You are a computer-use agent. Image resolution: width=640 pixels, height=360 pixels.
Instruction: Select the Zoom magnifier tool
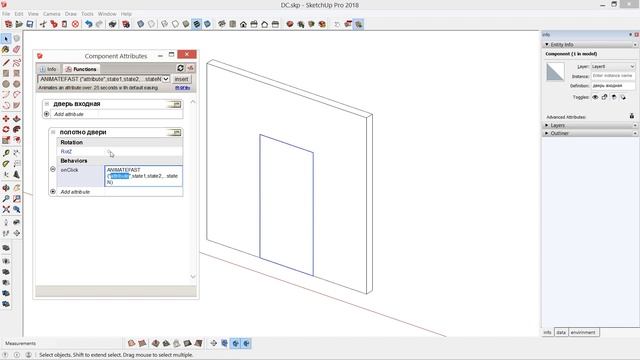(x=6, y=199)
